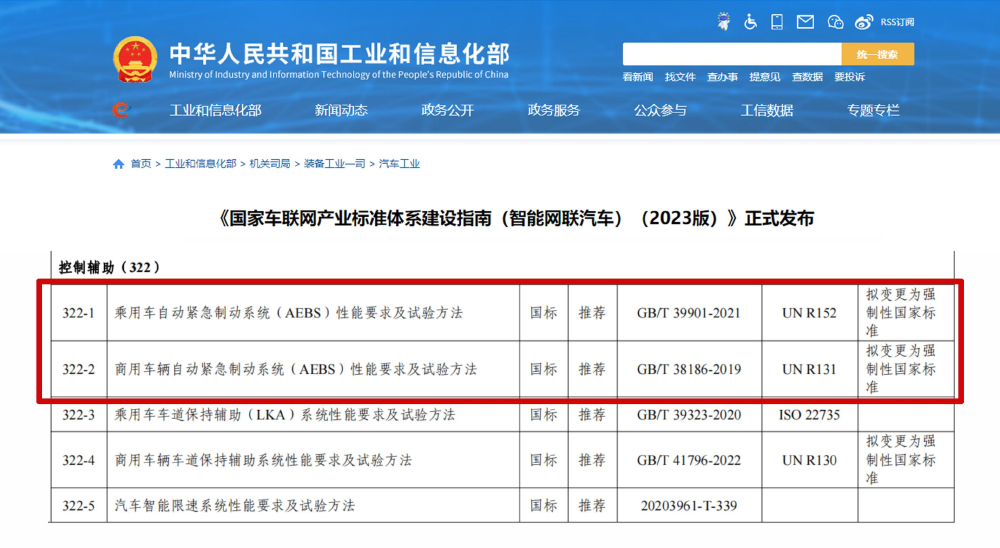
Task: Open the 要投诉 quick link
Action: point(849,77)
